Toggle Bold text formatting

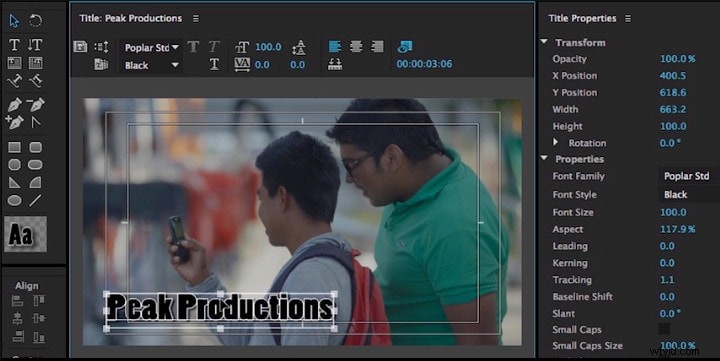pos(193,46)
